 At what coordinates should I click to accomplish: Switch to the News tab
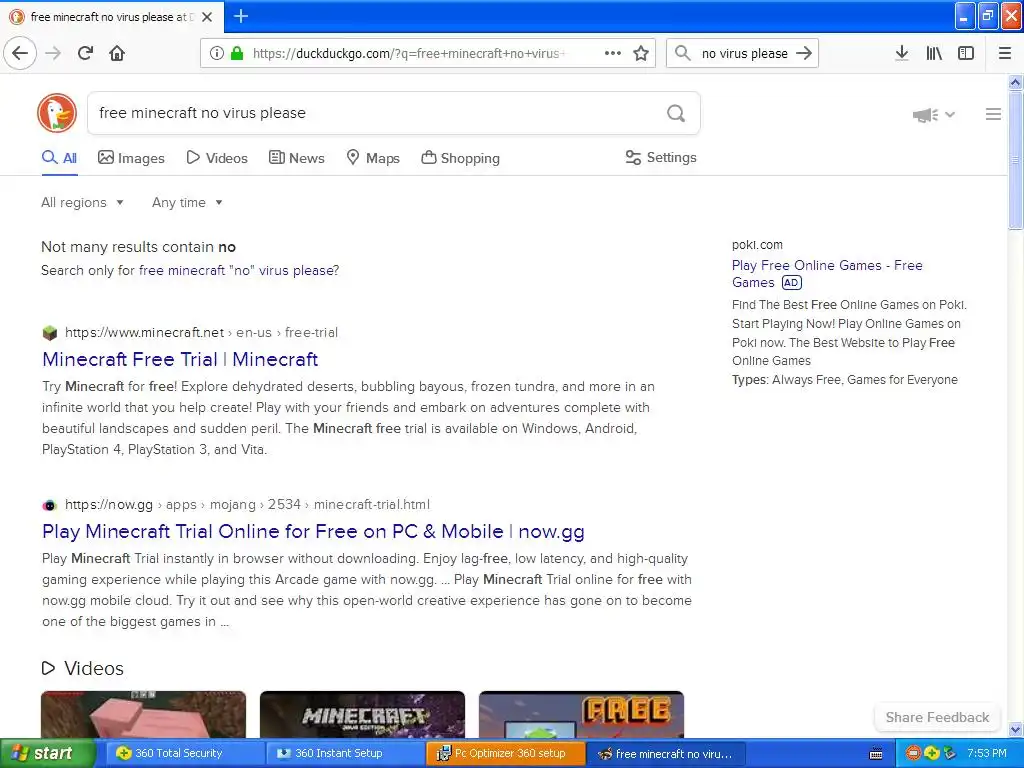click(296, 158)
